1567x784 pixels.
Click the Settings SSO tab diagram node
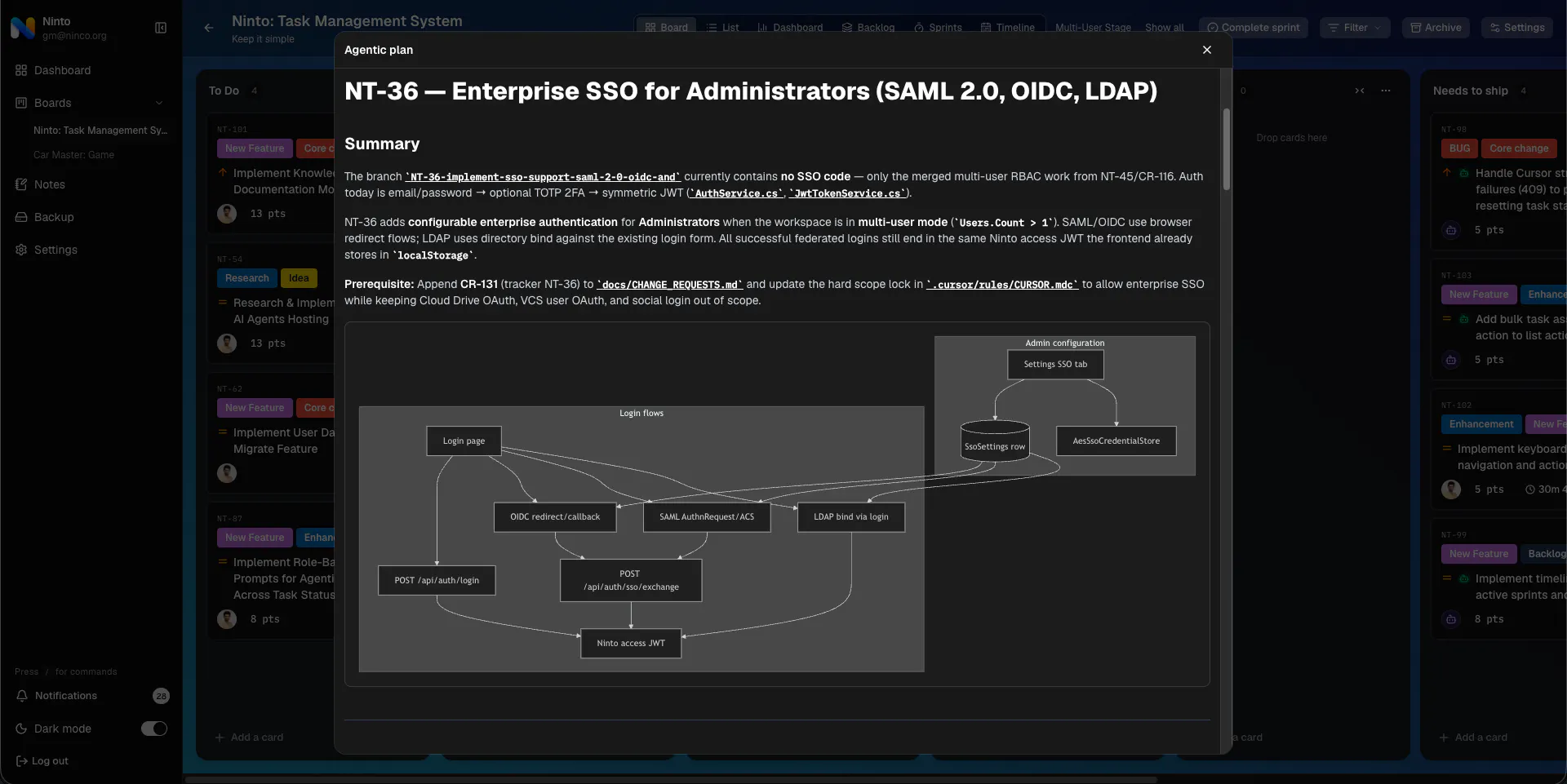pos(1055,365)
